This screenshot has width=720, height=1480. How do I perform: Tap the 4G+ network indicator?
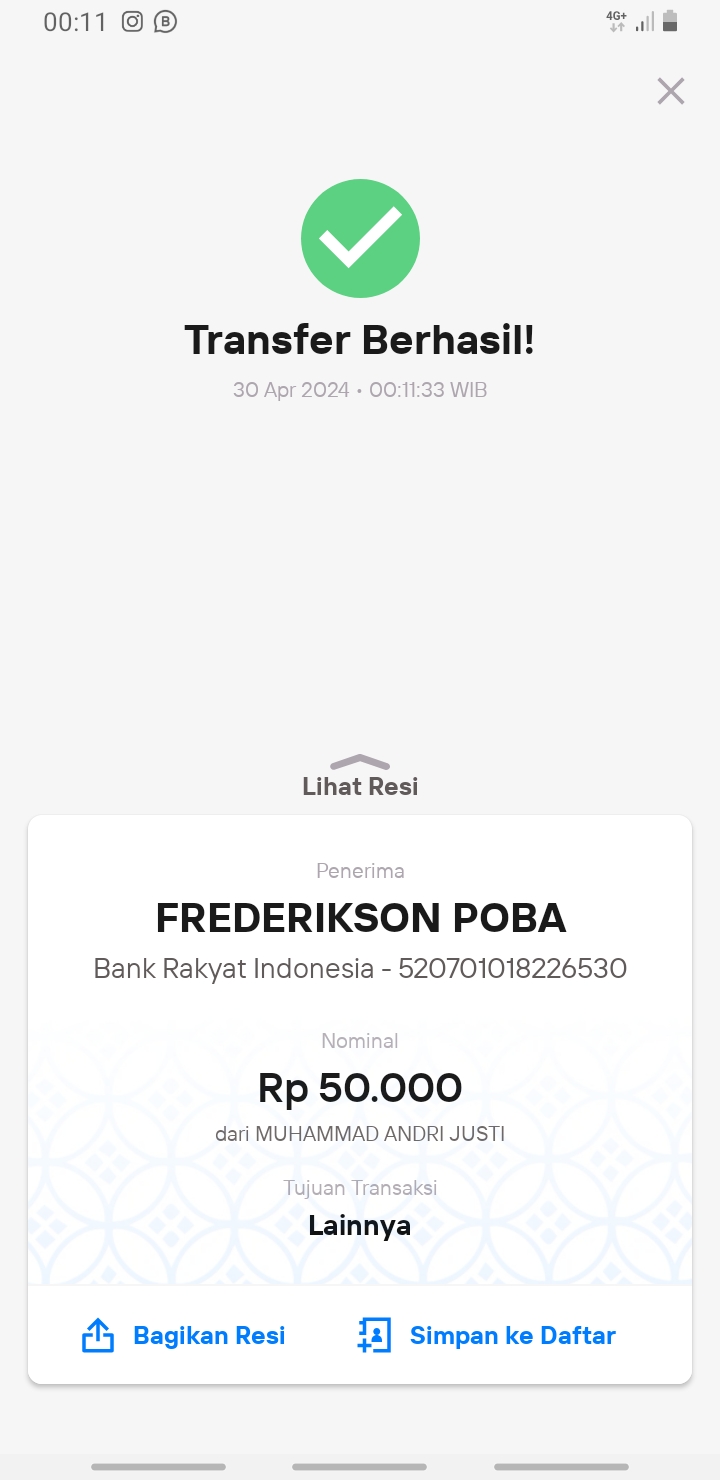pyautogui.click(x=617, y=21)
